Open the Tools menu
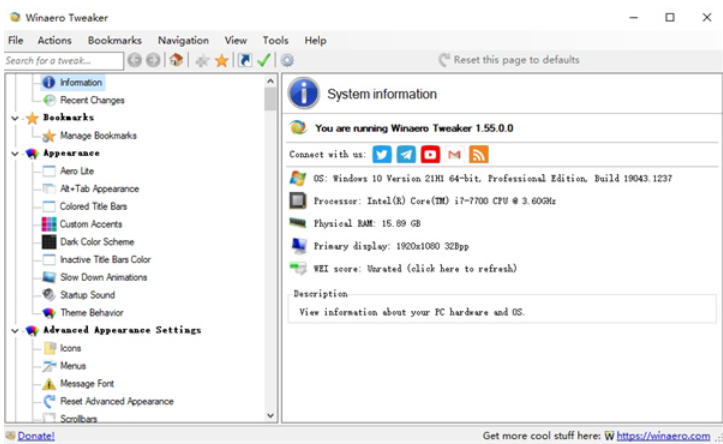The image size is (723, 444). click(x=275, y=40)
